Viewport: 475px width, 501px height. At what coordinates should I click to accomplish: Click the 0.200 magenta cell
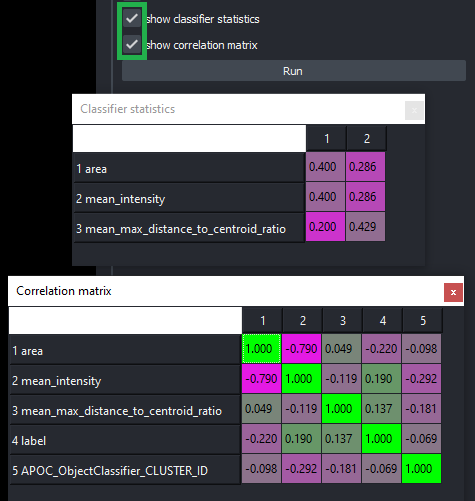[x=325, y=227]
